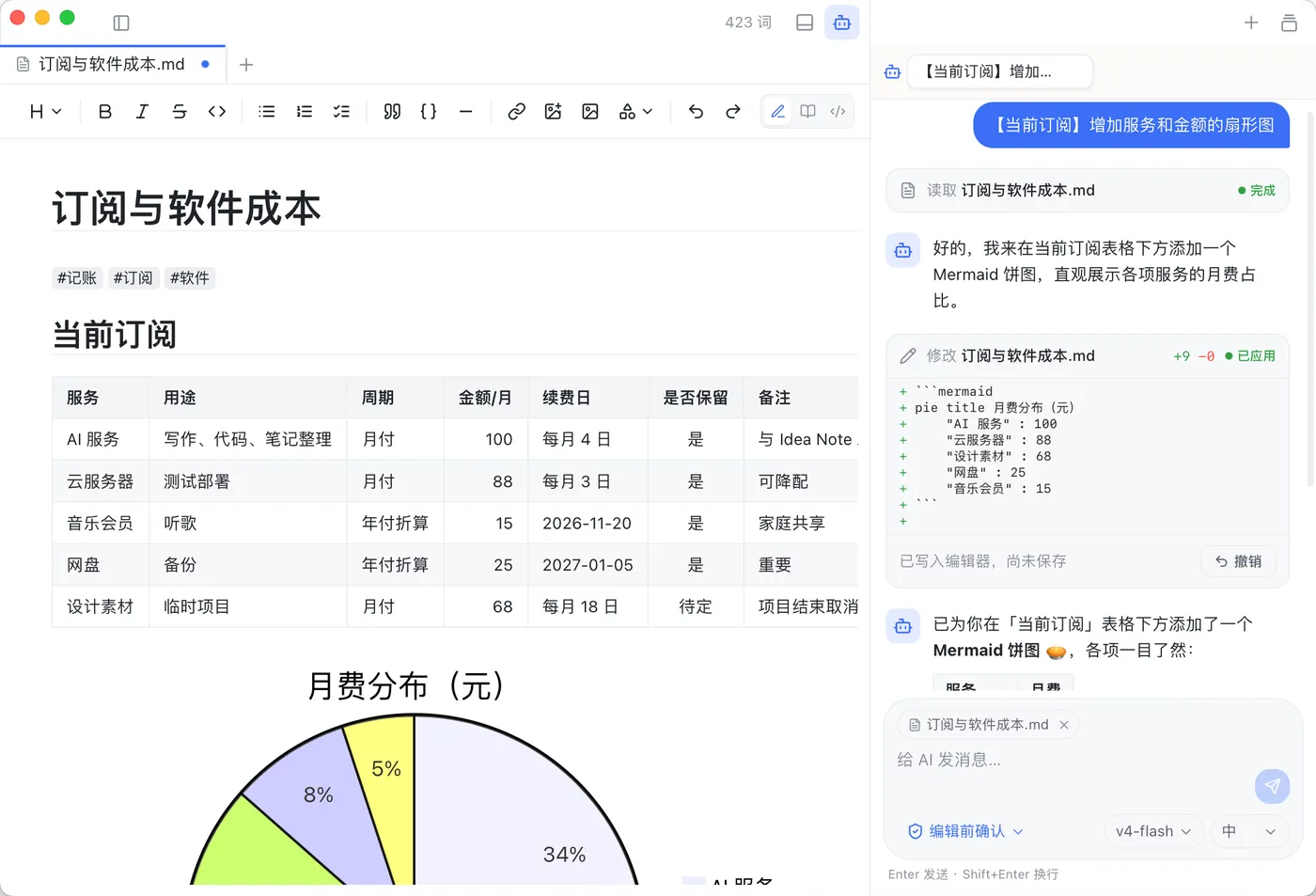This screenshot has height=896, width=1316.
Task: Insert a hyperlink
Action: coord(516,112)
